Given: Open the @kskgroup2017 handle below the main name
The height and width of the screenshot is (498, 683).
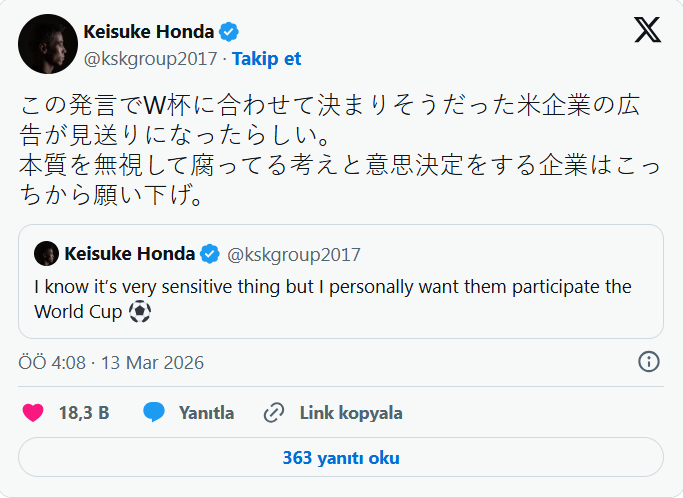Looking at the screenshot, I should (x=151, y=58).
